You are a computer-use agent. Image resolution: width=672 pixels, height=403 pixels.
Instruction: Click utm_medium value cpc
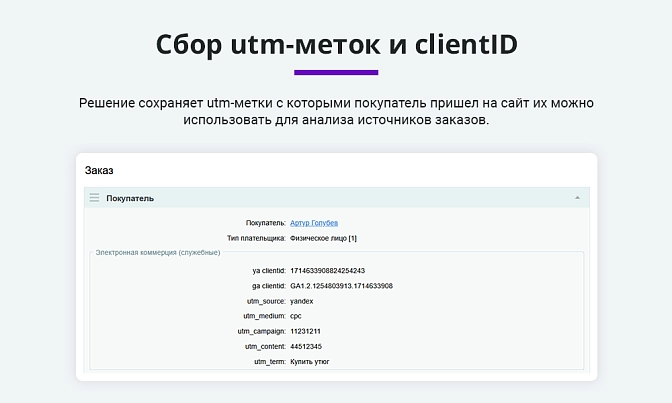[x=296, y=316]
